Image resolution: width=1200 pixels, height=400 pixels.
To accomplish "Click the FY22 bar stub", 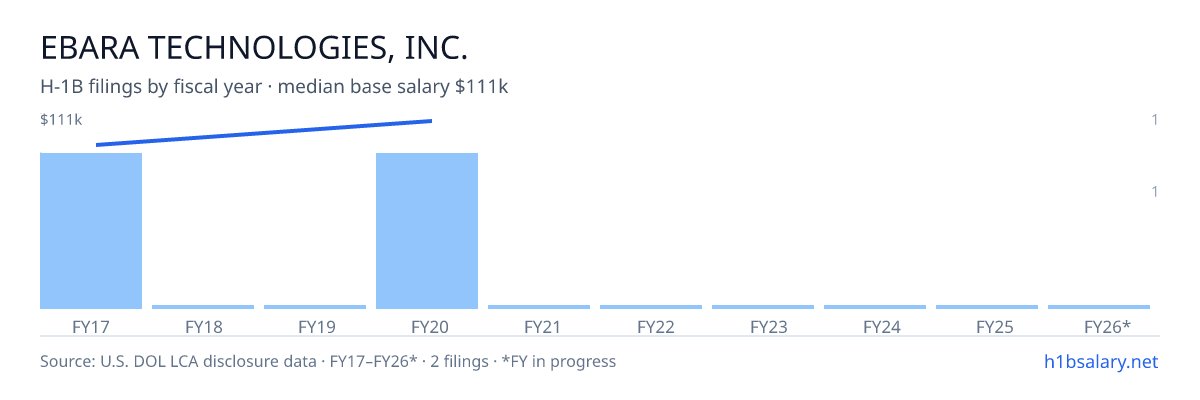I will (651, 307).
